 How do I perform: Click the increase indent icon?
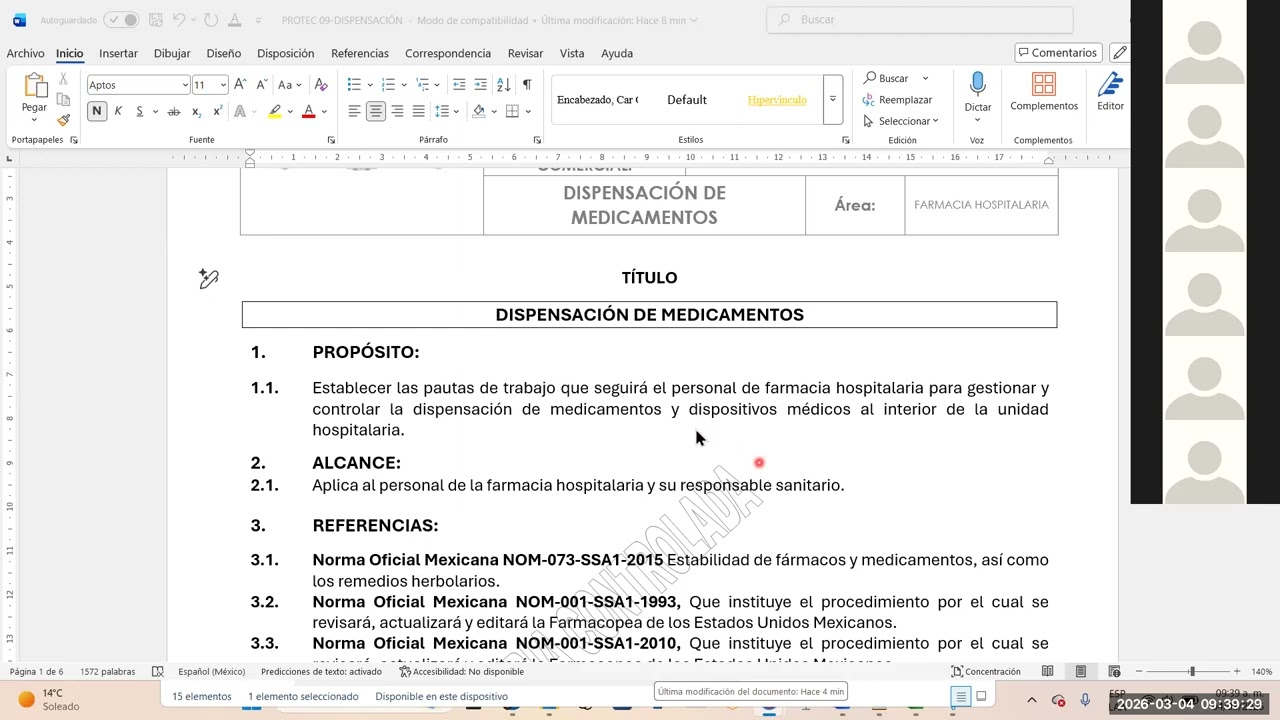(x=481, y=85)
